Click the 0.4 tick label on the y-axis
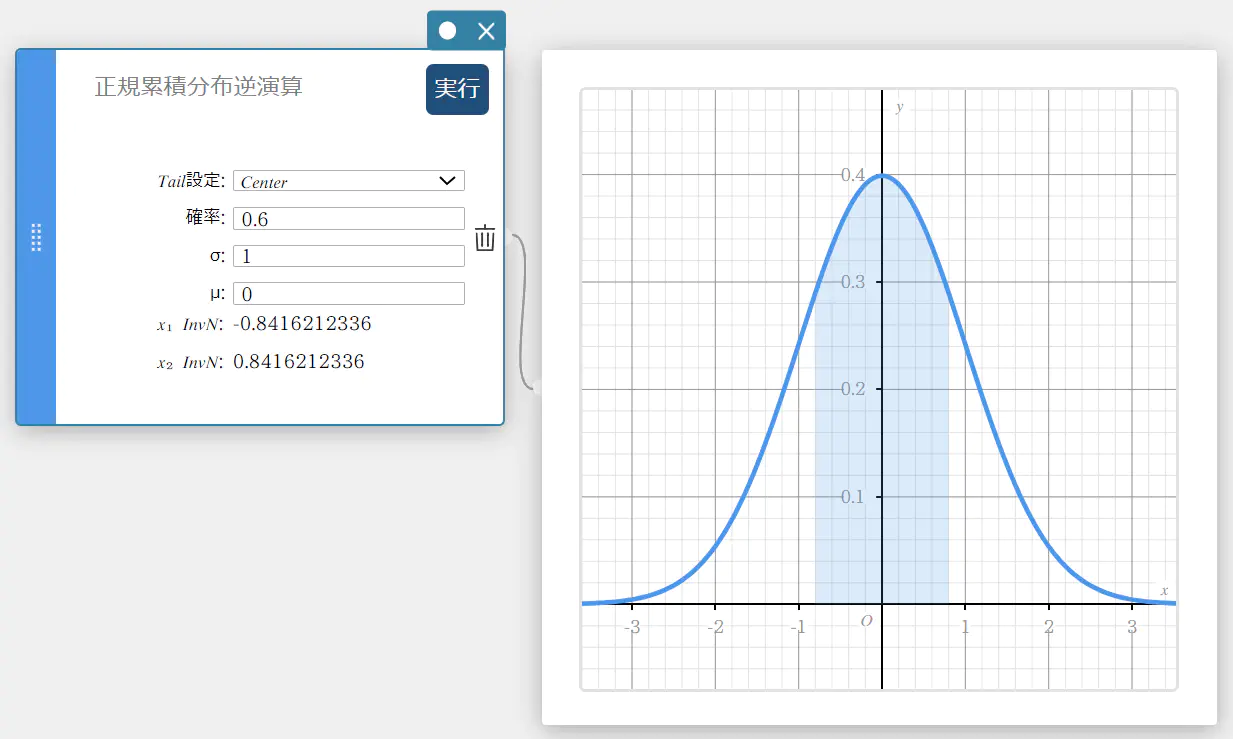The image size is (1233, 739). tap(853, 175)
